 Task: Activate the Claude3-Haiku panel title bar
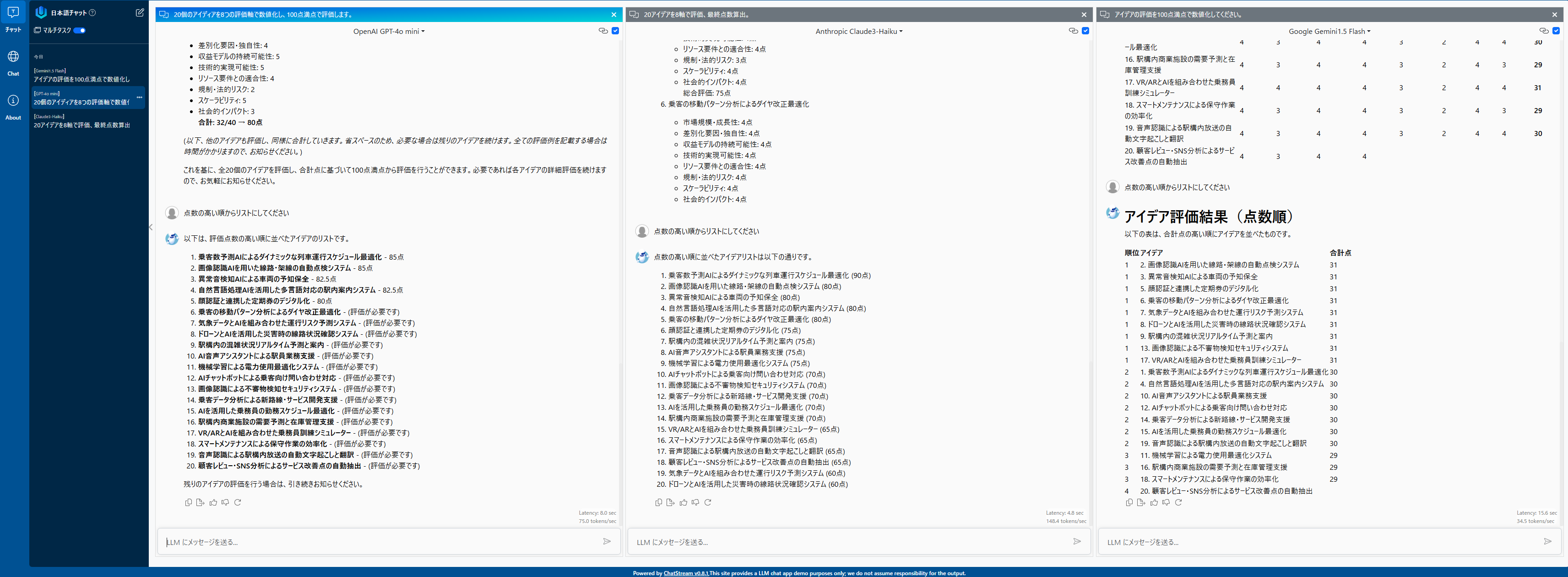[x=859, y=15]
